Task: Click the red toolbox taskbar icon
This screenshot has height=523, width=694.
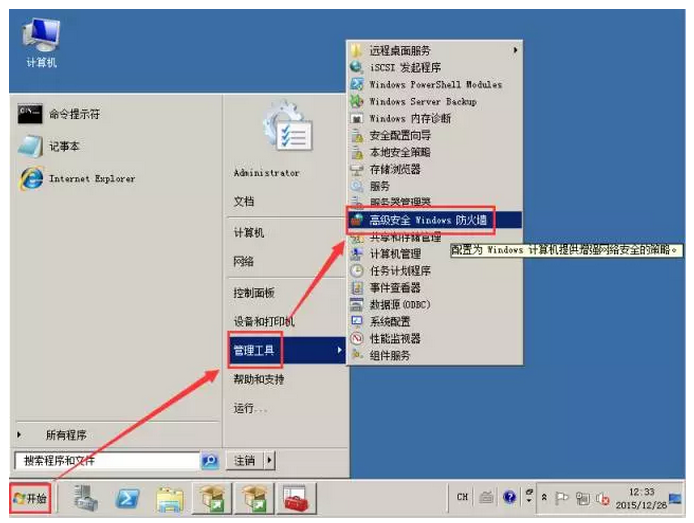Action: click(x=297, y=499)
